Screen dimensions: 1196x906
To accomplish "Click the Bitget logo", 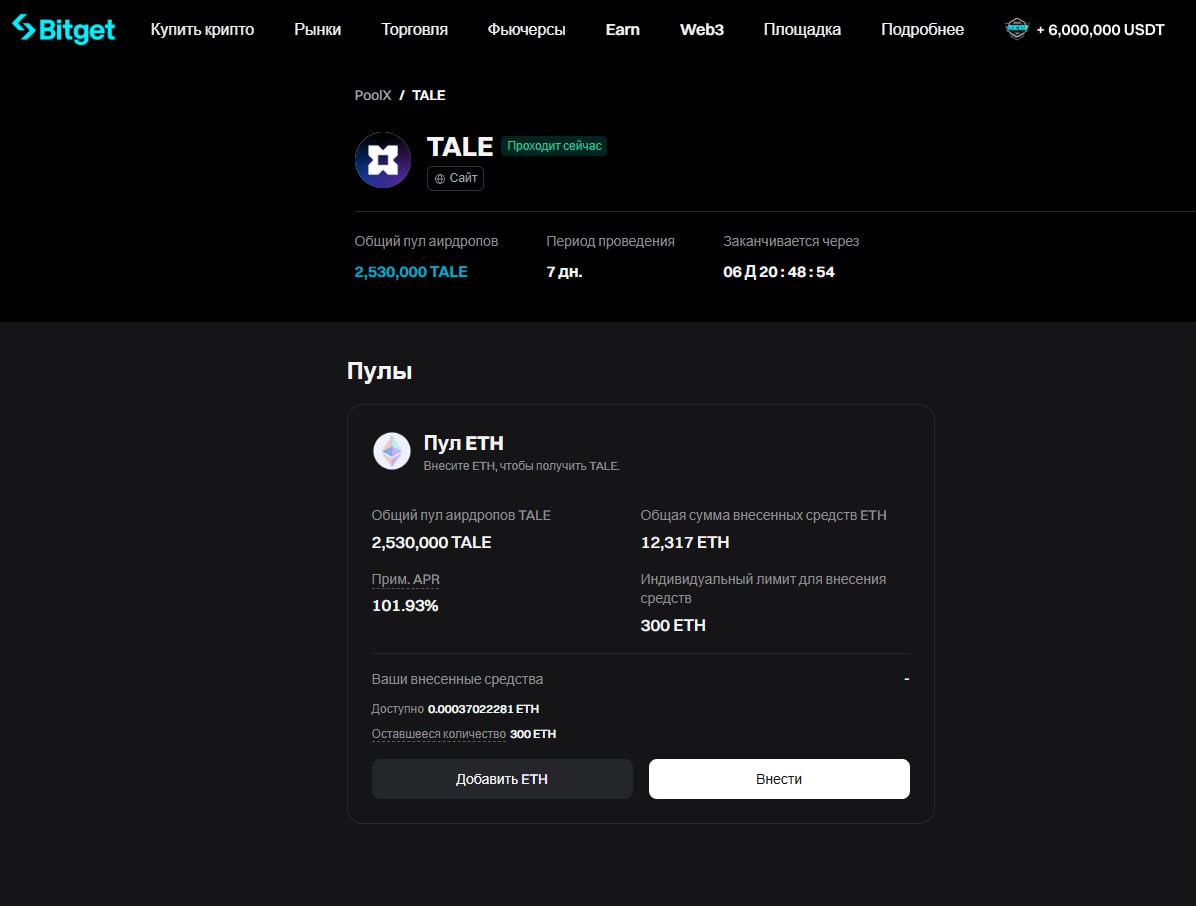I will 63,29.
